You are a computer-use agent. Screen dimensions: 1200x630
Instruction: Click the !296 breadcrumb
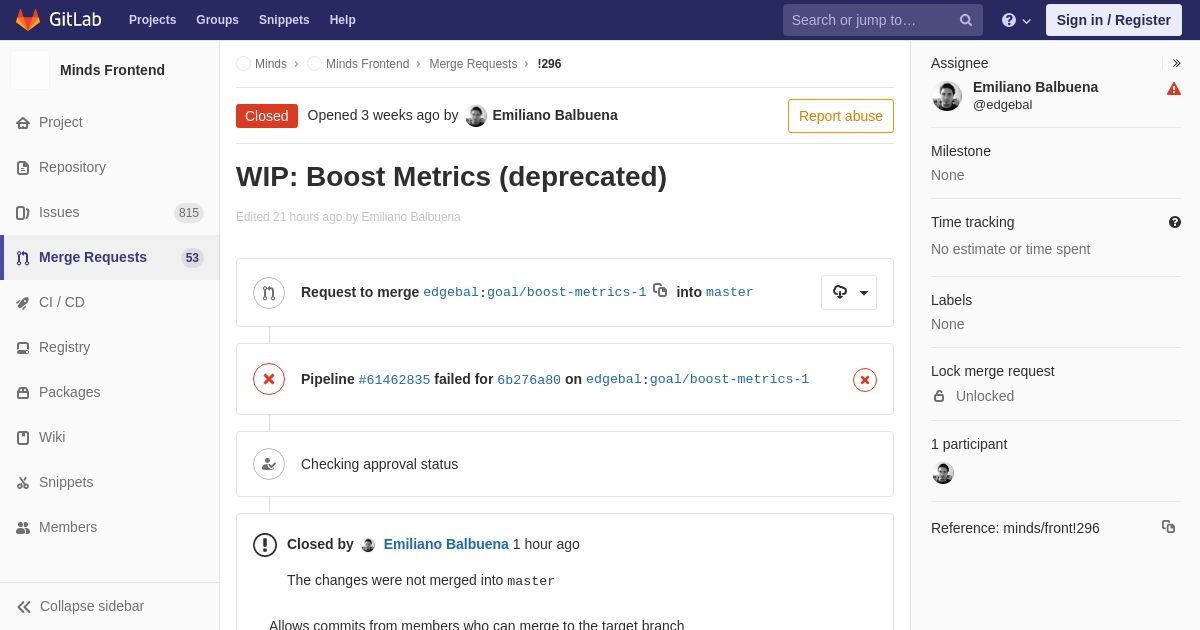click(549, 64)
